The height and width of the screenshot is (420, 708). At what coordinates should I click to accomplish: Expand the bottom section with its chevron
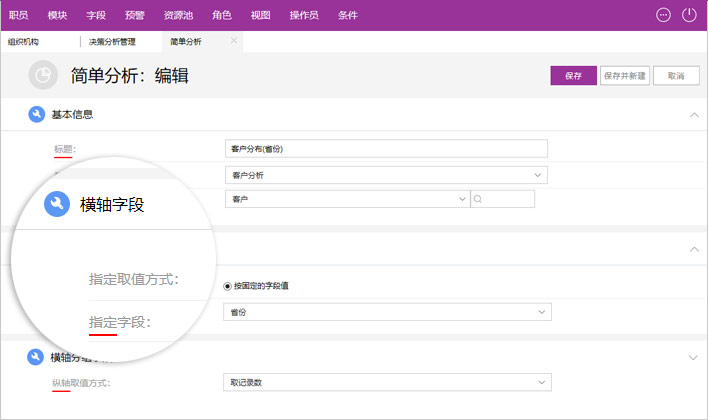click(x=694, y=357)
